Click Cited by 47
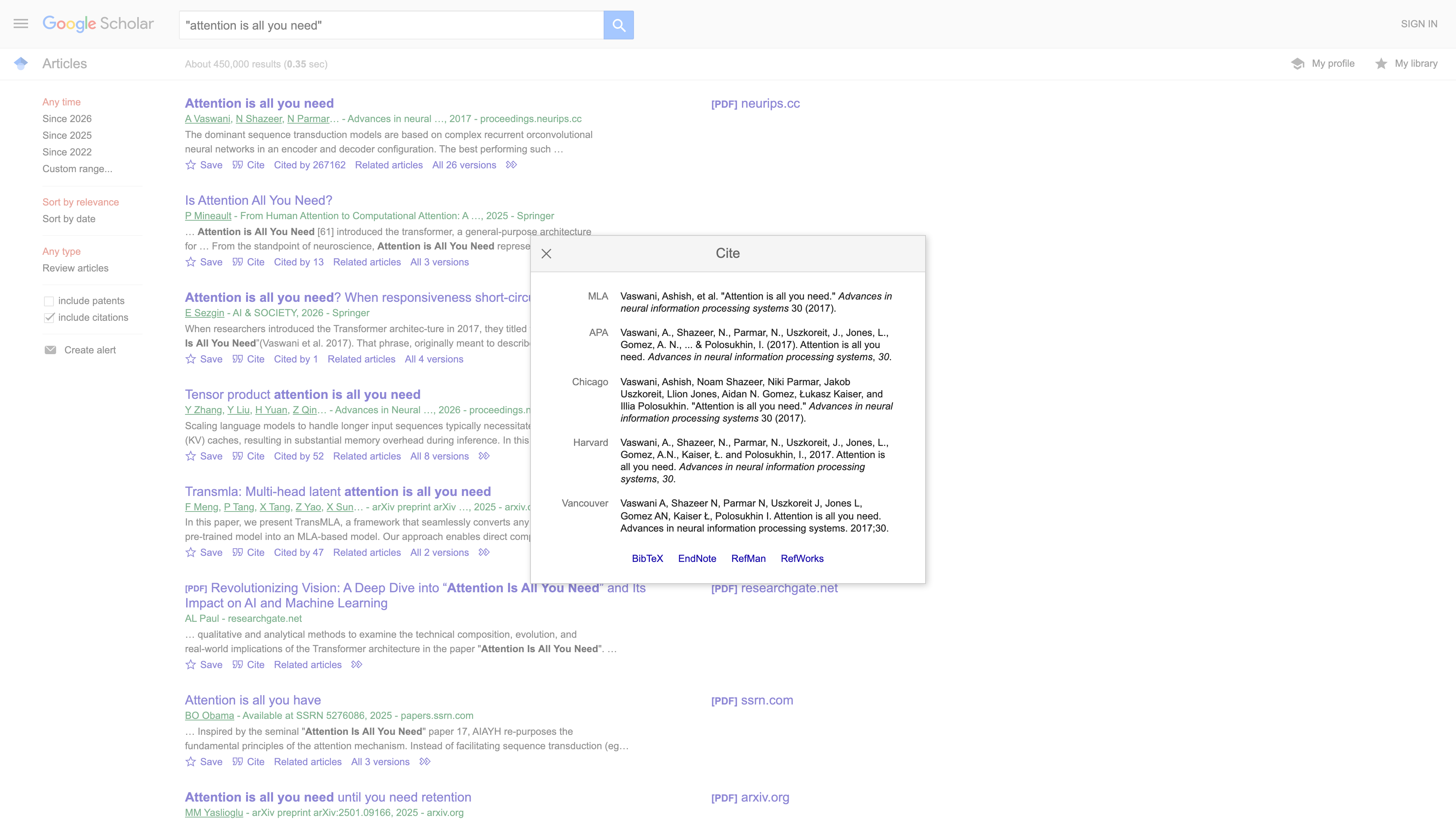Viewport: 1456px width, 819px height. (x=299, y=553)
